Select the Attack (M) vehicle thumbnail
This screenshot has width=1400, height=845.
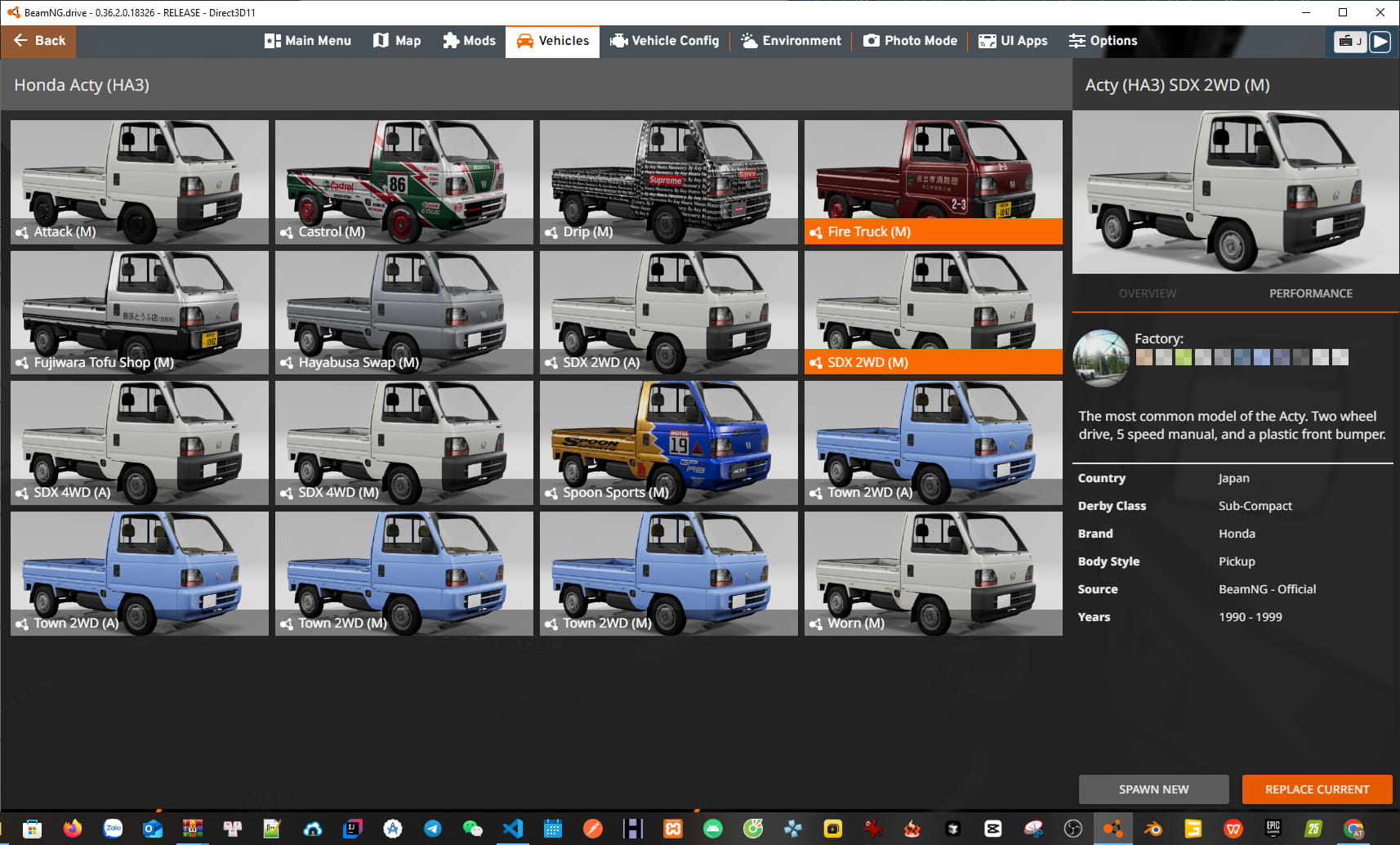coord(140,182)
